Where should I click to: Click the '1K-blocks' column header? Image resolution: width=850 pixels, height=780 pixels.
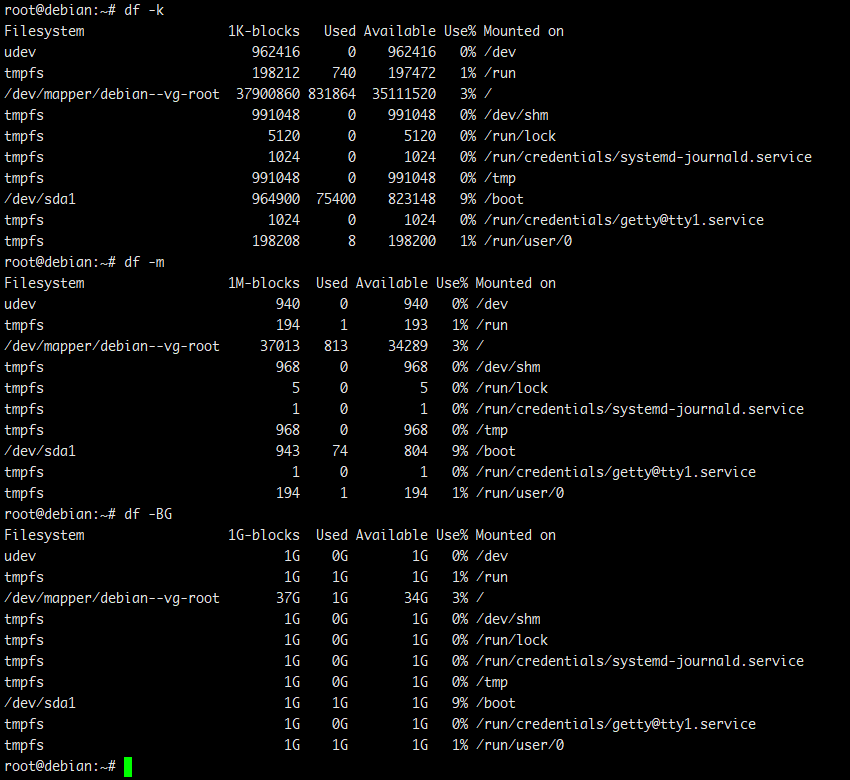[264, 31]
